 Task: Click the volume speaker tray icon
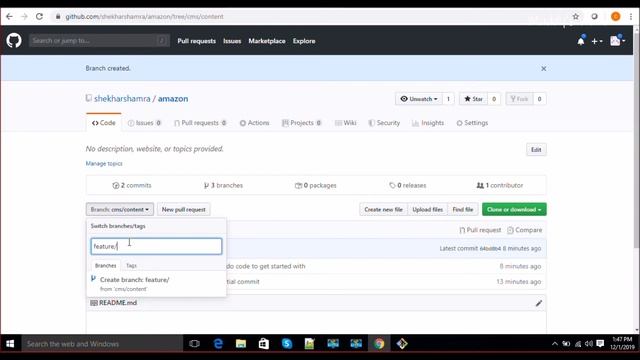click(589, 344)
